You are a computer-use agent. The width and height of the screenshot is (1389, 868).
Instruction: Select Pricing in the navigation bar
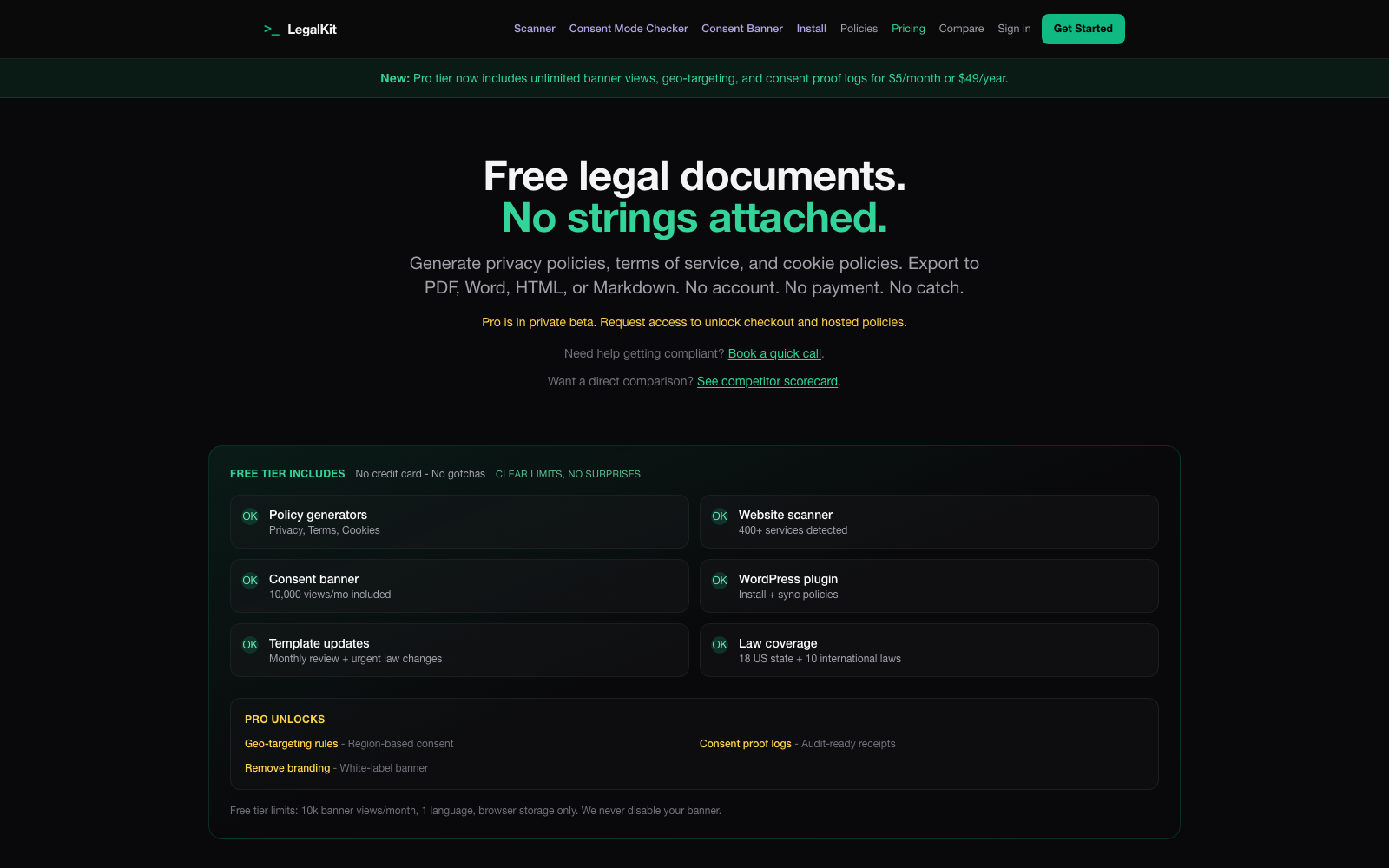coord(908,28)
